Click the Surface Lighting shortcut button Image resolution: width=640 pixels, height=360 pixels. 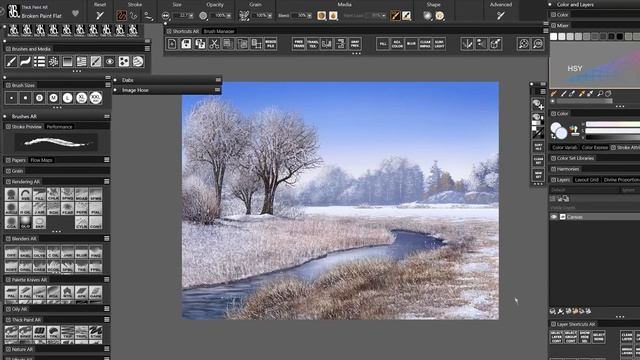[439, 44]
